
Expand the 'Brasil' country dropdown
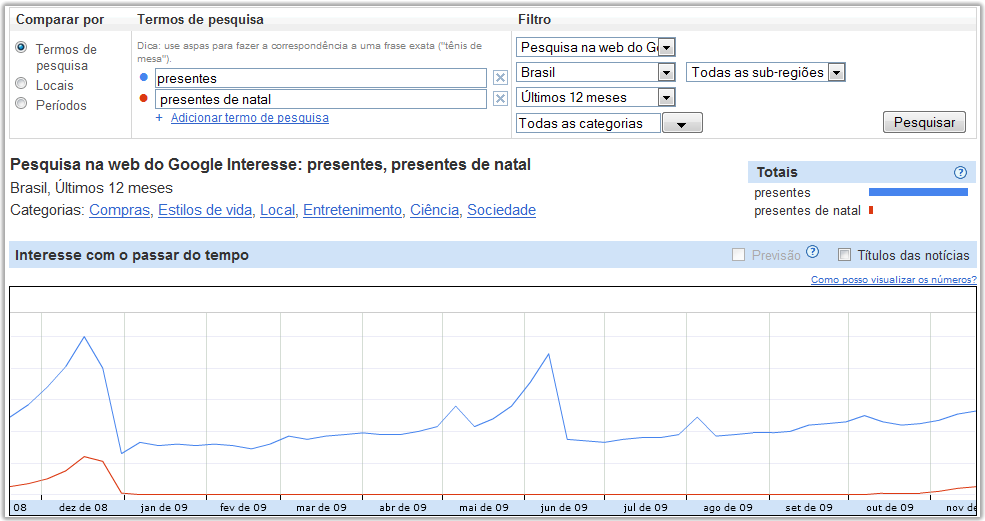666,72
